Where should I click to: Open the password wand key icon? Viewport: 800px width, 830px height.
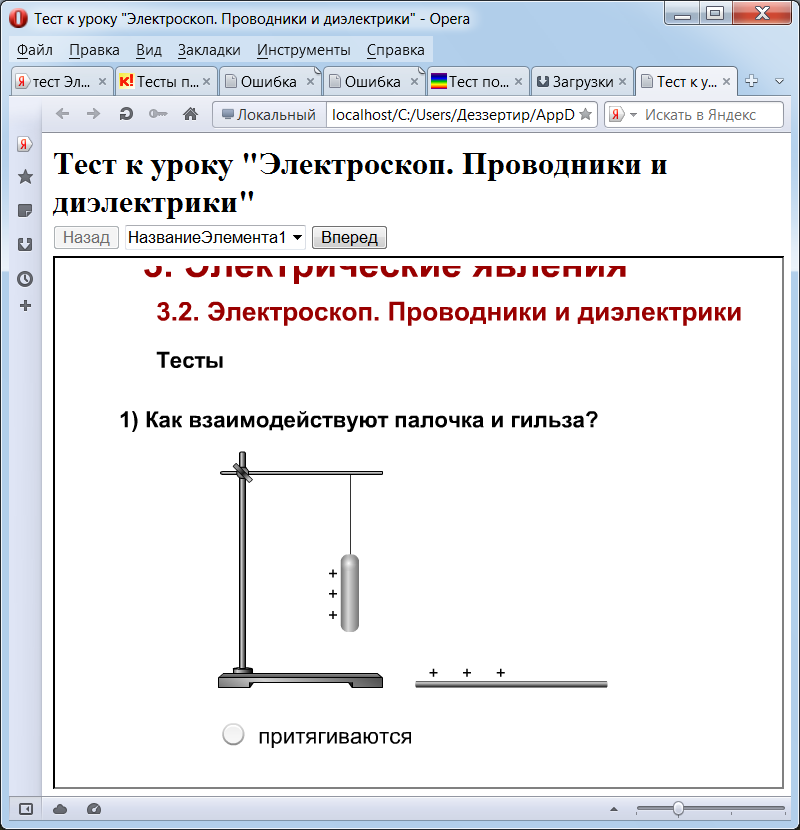pos(158,114)
